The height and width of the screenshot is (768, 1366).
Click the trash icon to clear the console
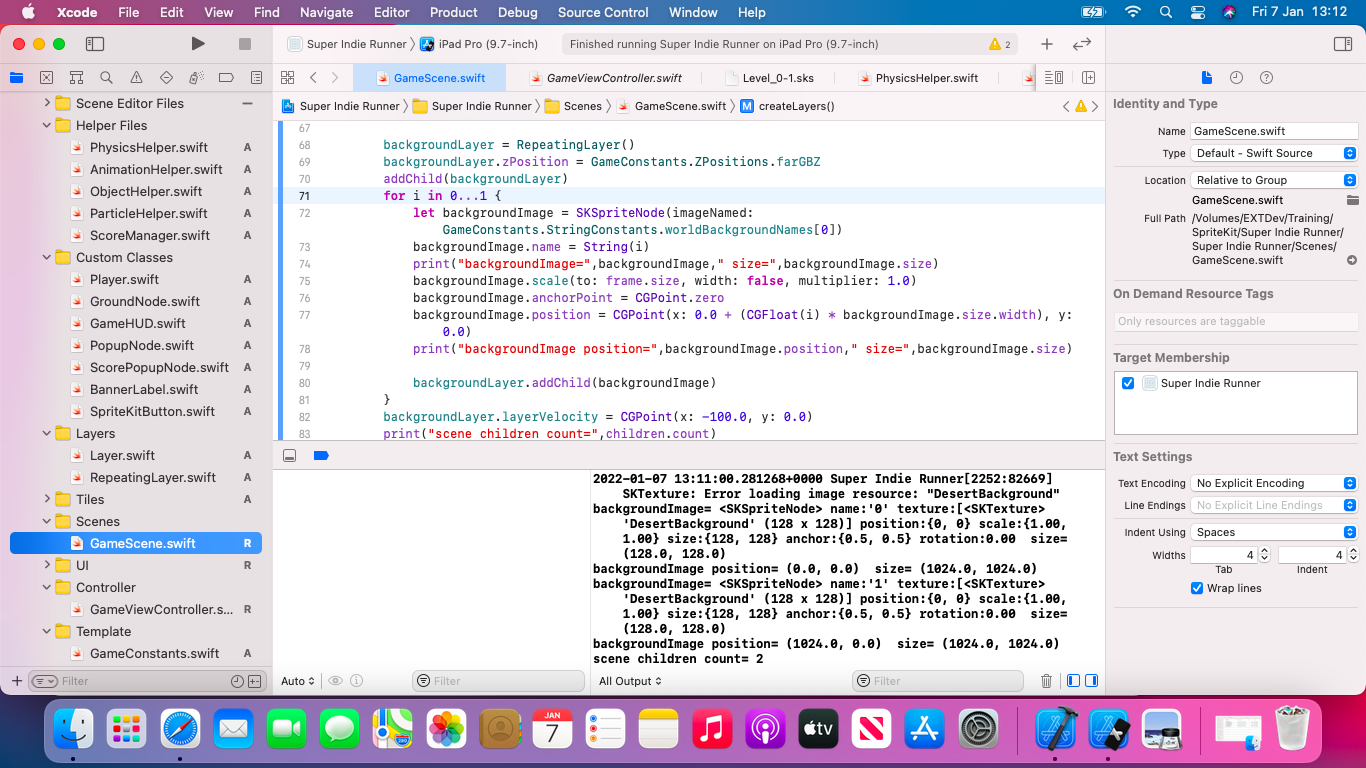click(x=1046, y=681)
